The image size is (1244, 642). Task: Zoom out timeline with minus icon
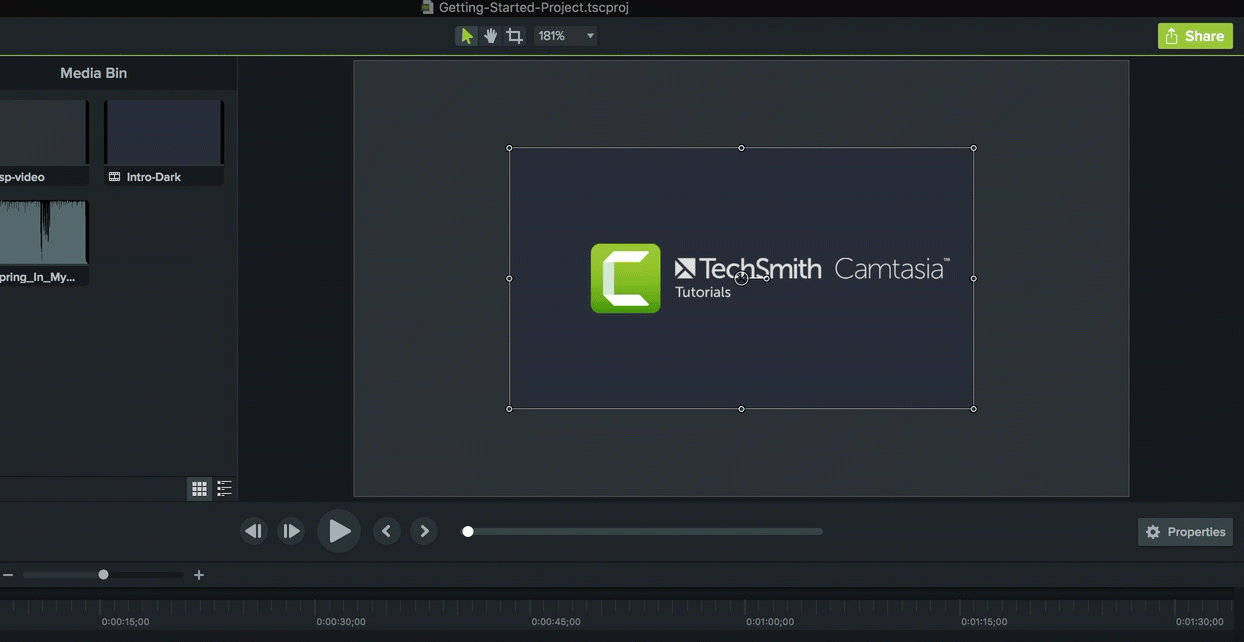click(x=8, y=575)
